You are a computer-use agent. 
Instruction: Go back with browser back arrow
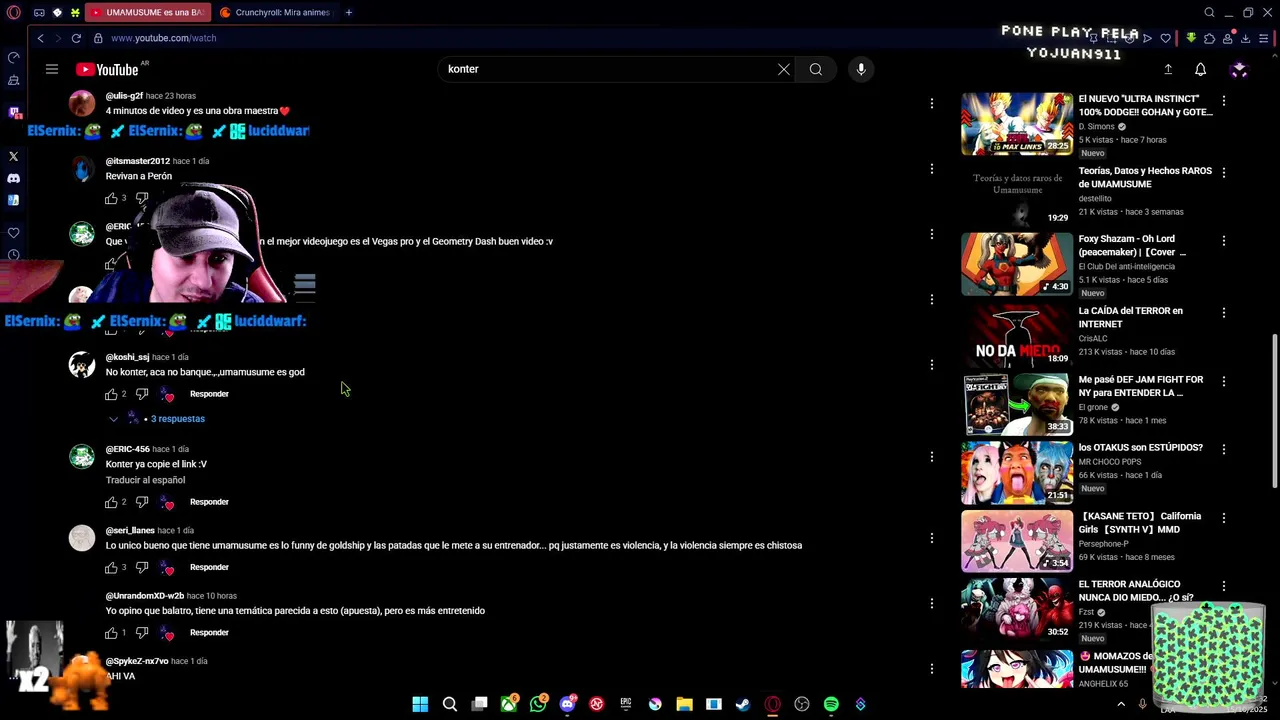[x=40, y=38]
